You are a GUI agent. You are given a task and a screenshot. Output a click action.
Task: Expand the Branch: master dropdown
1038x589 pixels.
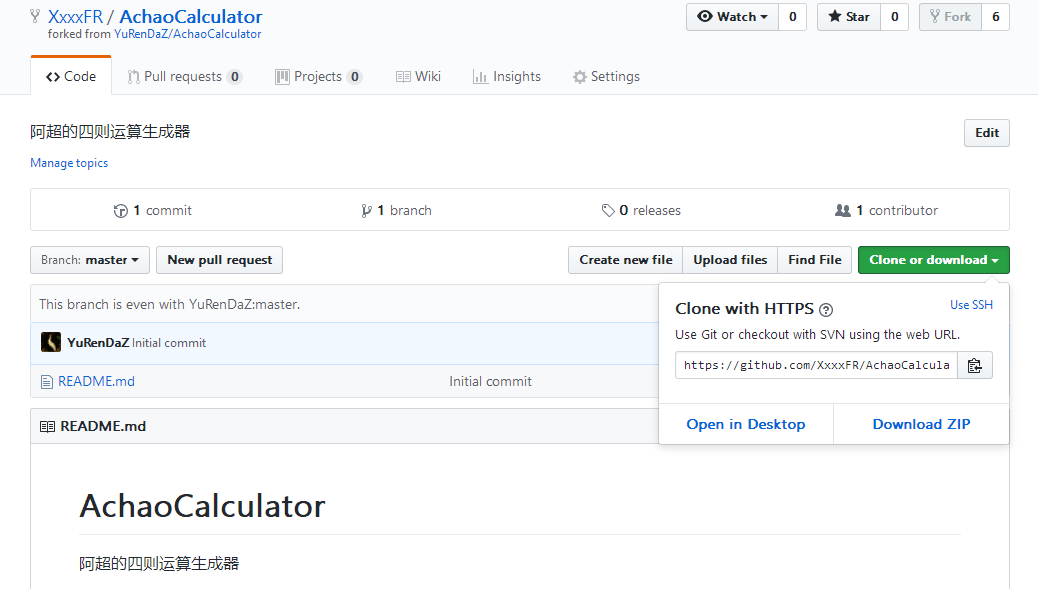[x=90, y=260]
